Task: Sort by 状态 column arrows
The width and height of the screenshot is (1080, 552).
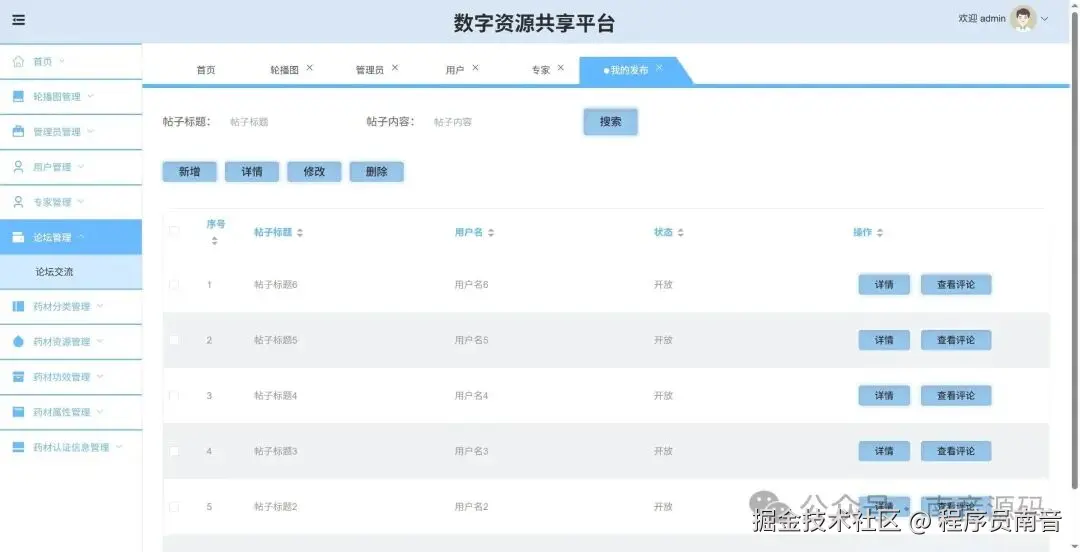Action: click(681, 233)
